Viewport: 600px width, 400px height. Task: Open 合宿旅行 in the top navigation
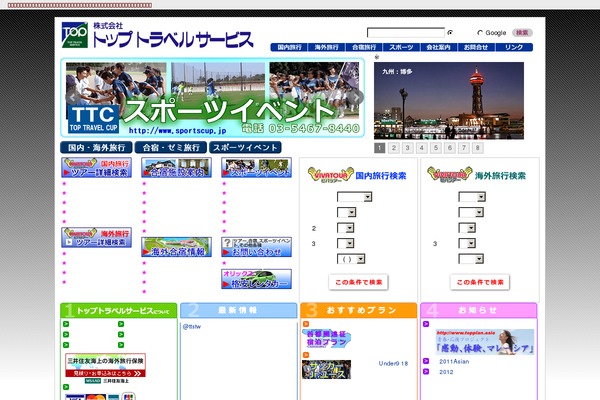click(x=364, y=47)
